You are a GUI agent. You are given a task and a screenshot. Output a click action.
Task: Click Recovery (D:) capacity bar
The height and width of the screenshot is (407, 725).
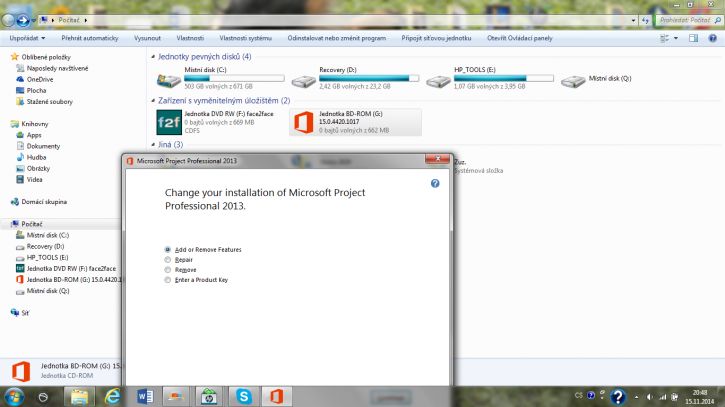click(369, 78)
